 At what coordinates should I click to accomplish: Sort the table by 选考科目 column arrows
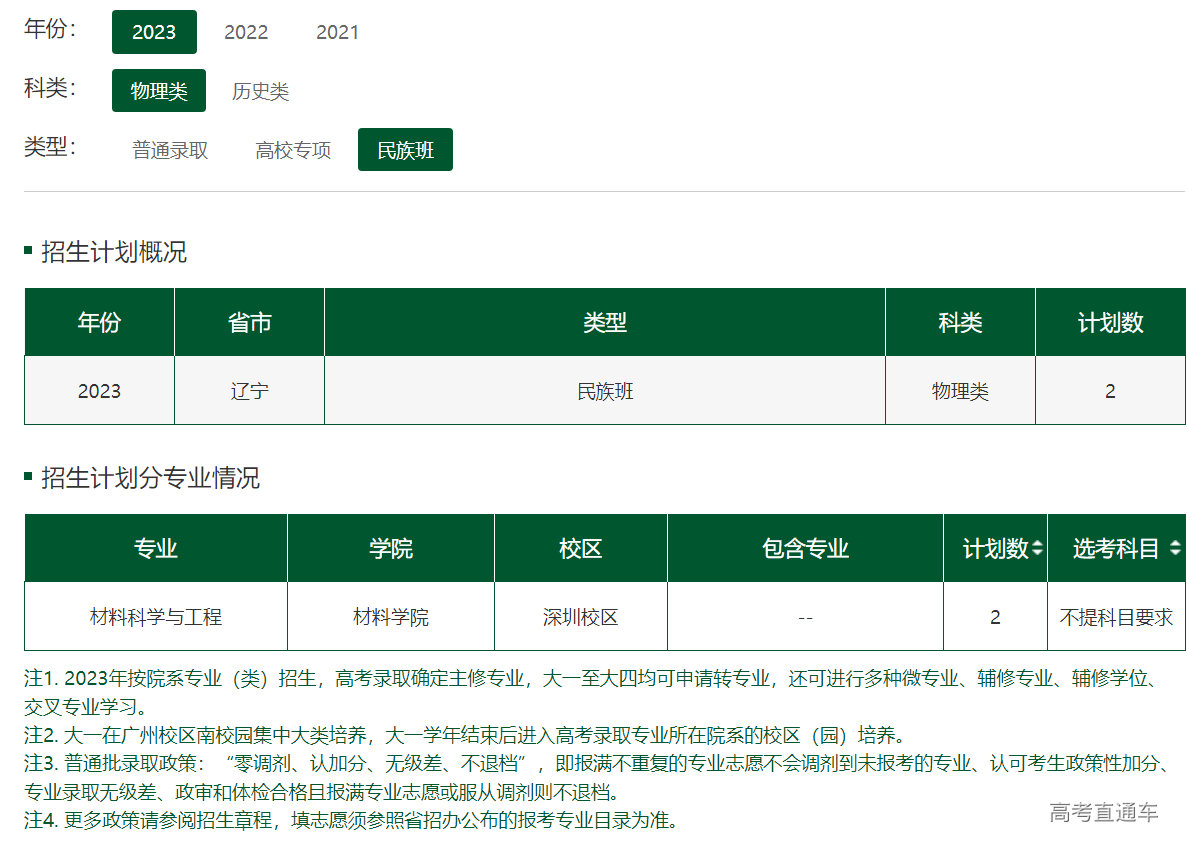tap(1176, 547)
